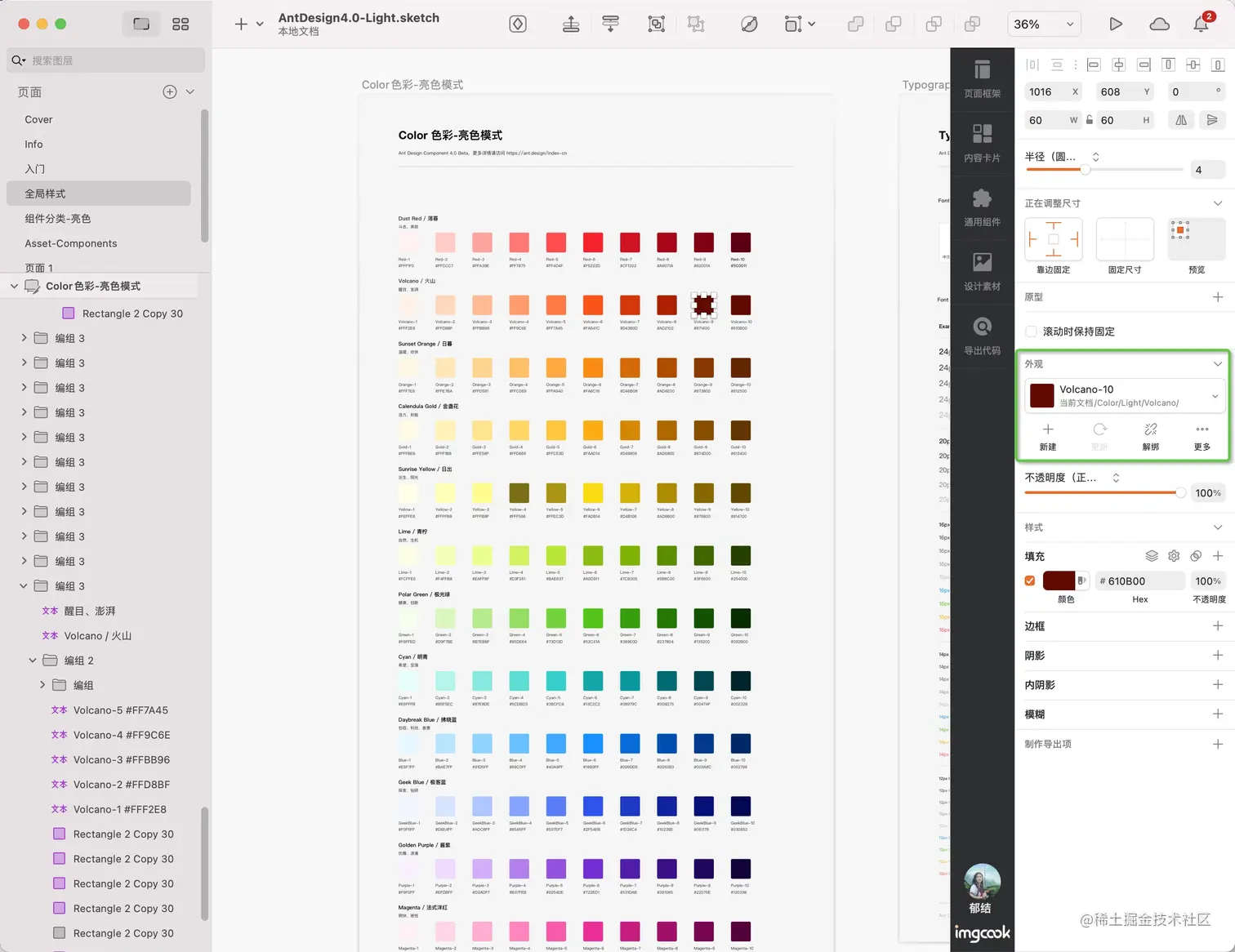Screen dimensions: 1235x952
Task: Ungroup the selected layers
Action: click(696, 24)
